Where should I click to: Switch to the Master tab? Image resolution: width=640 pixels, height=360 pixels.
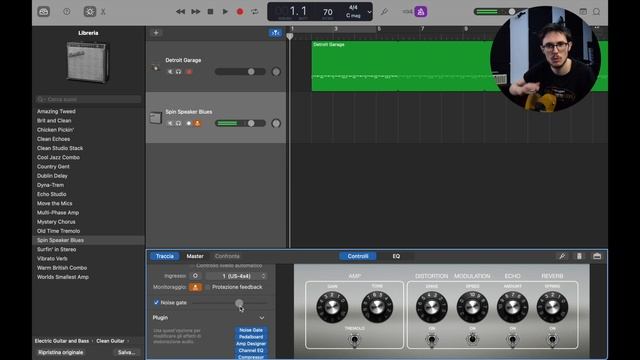click(195, 256)
